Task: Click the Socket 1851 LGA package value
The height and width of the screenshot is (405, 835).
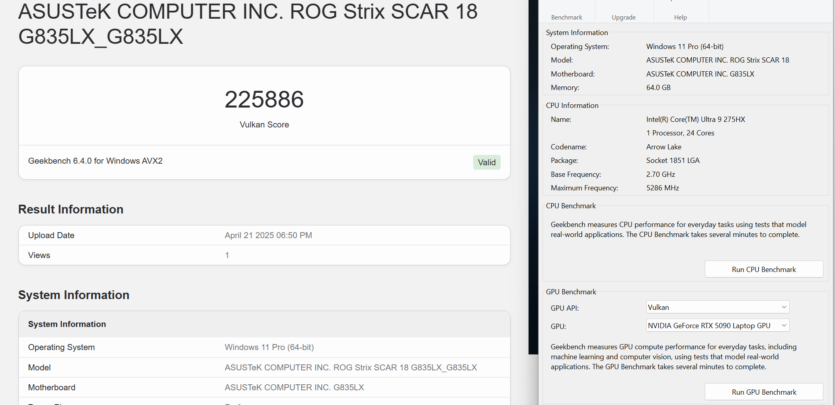Action: tap(674, 160)
